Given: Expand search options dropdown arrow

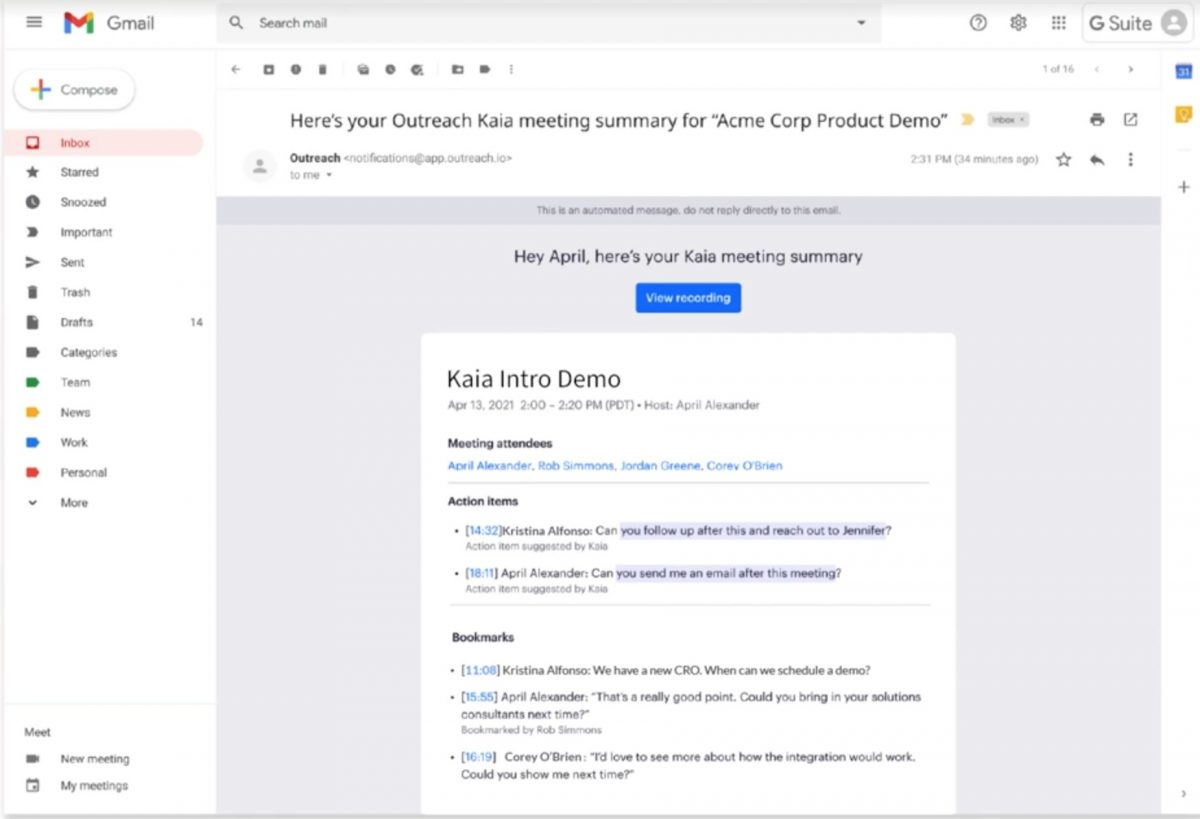Looking at the screenshot, I should point(861,23).
